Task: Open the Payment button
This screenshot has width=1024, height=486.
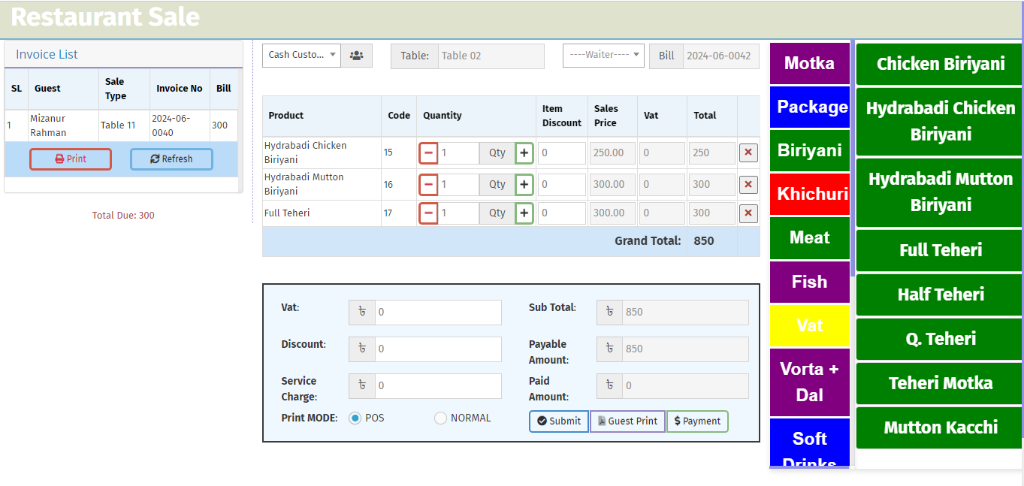Action: 697,421
